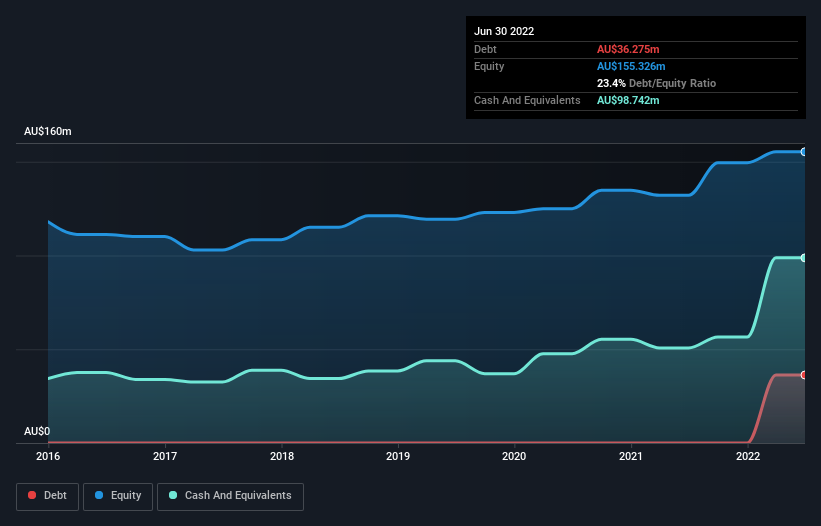The image size is (821, 526).
Task: Click the blue Equity legend dot
Action: [x=99, y=495]
